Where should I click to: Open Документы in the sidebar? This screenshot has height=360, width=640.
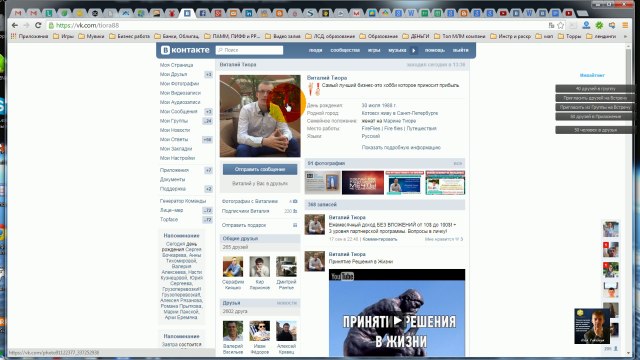[173, 180]
